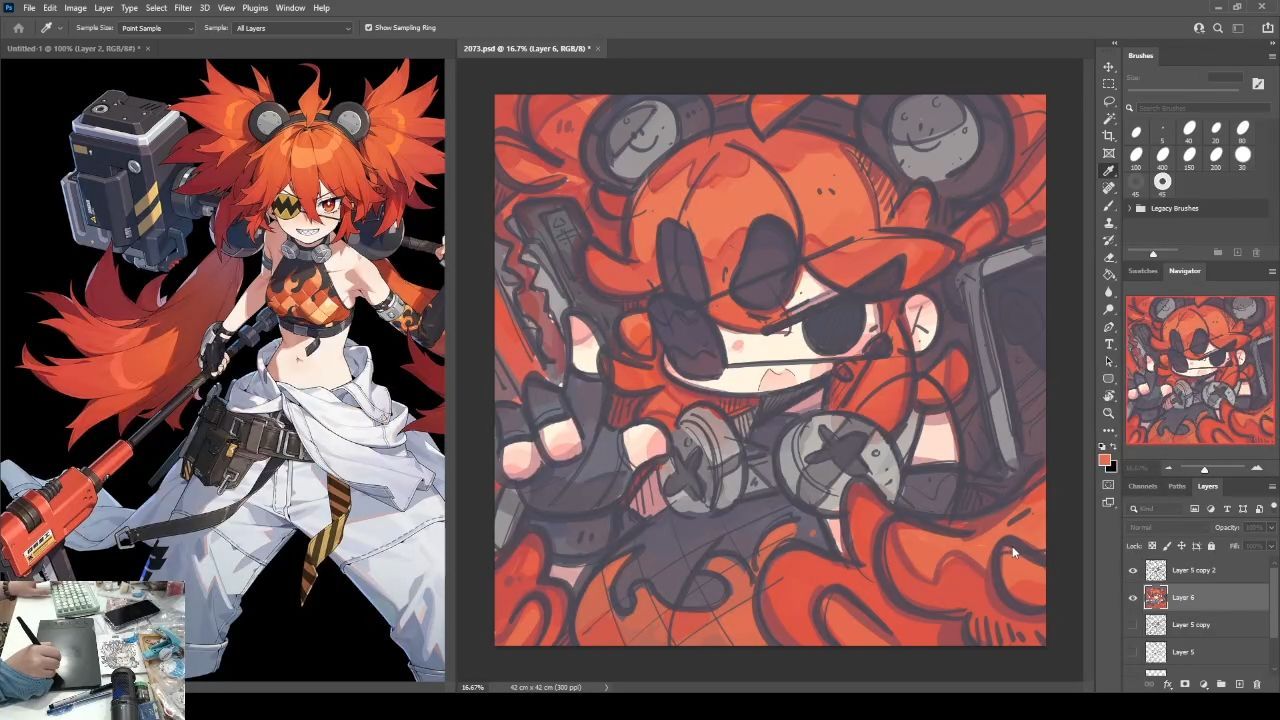Open the Layers panel menu

coord(1271,486)
